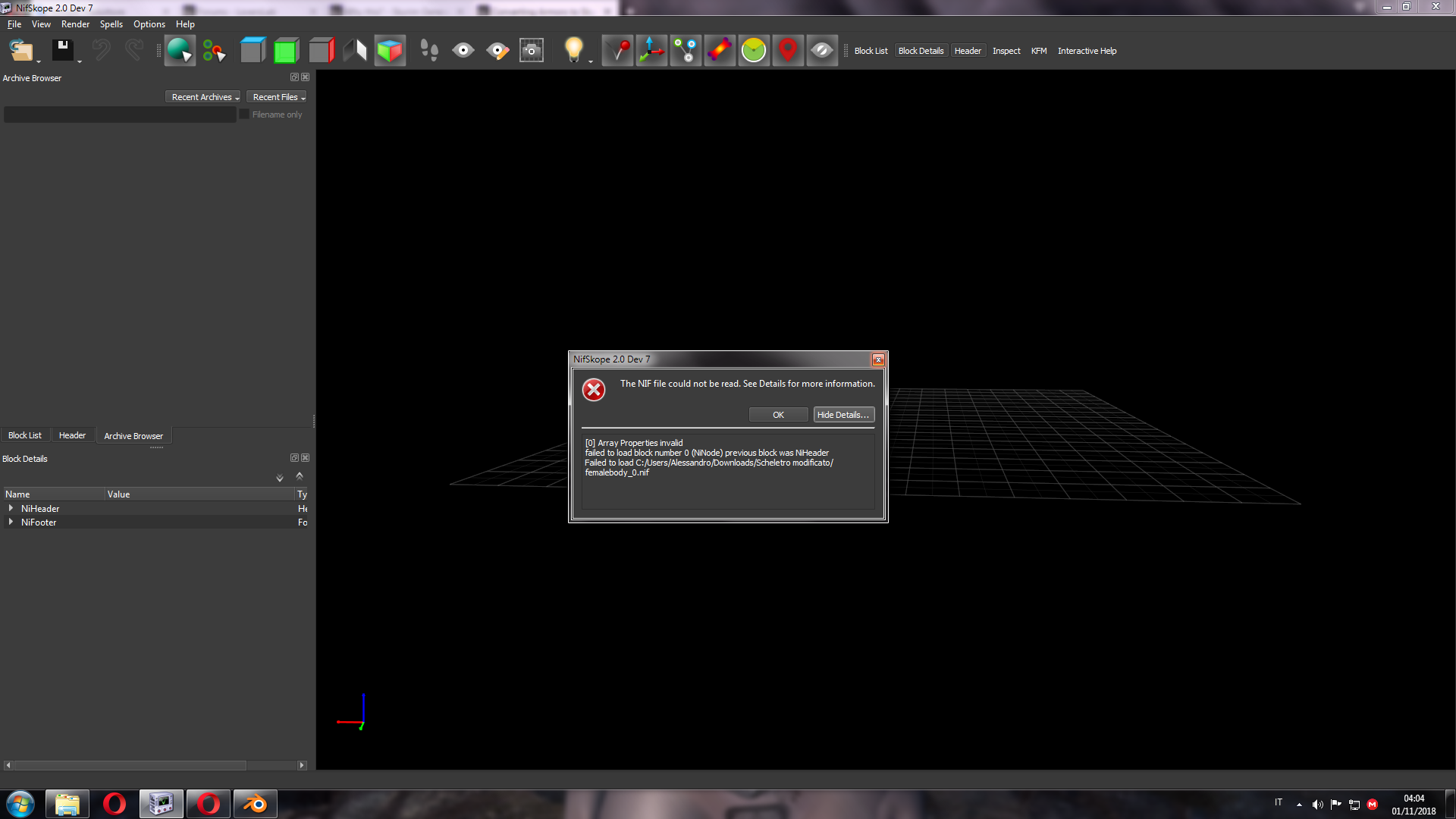Click the expand-all double down chevron
The image size is (1456, 819).
[280, 477]
